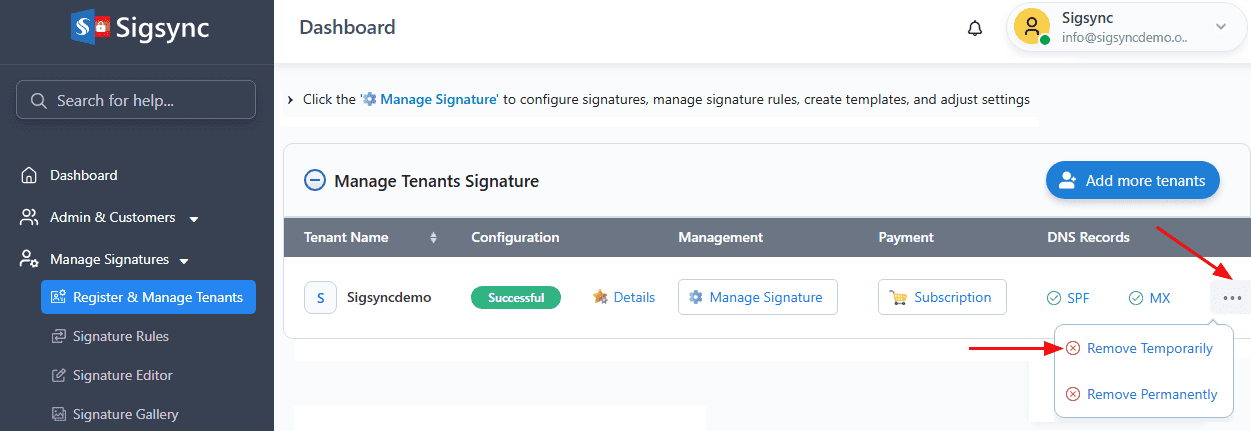Expand the Admin & Customers menu
The width and height of the screenshot is (1251, 431).
pos(194,219)
